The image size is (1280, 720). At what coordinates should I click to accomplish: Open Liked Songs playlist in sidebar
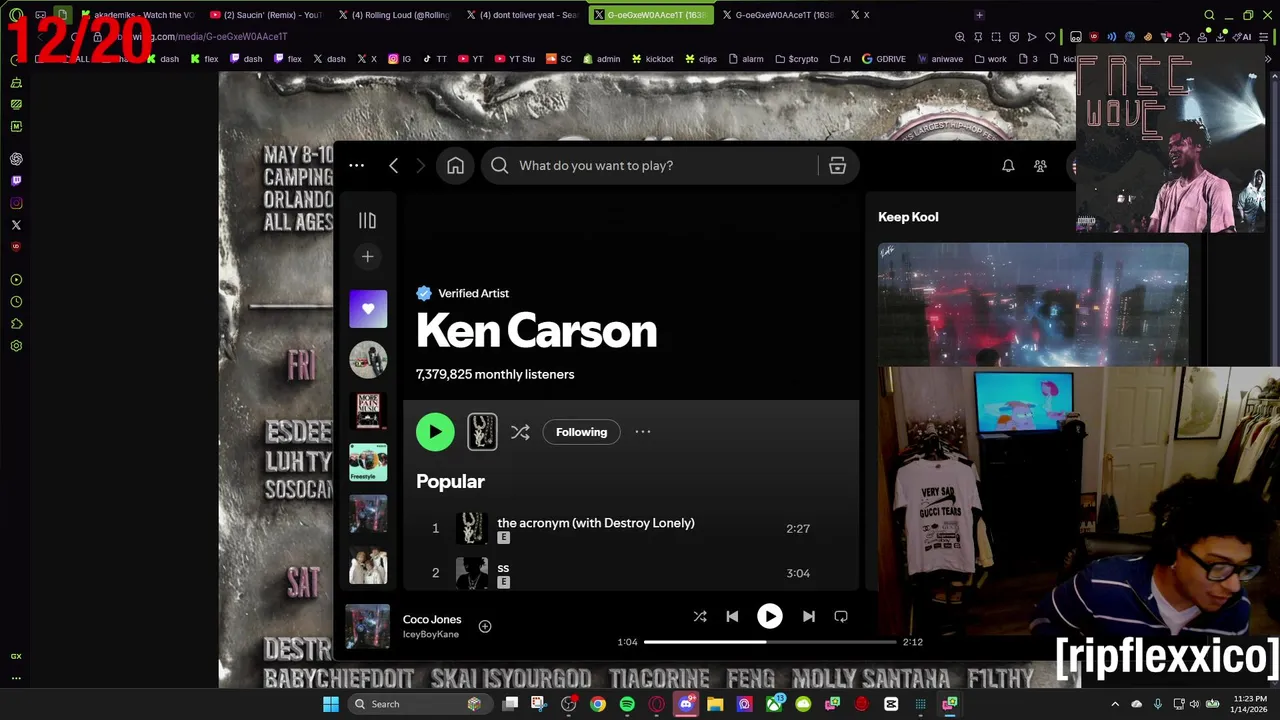tap(368, 309)
